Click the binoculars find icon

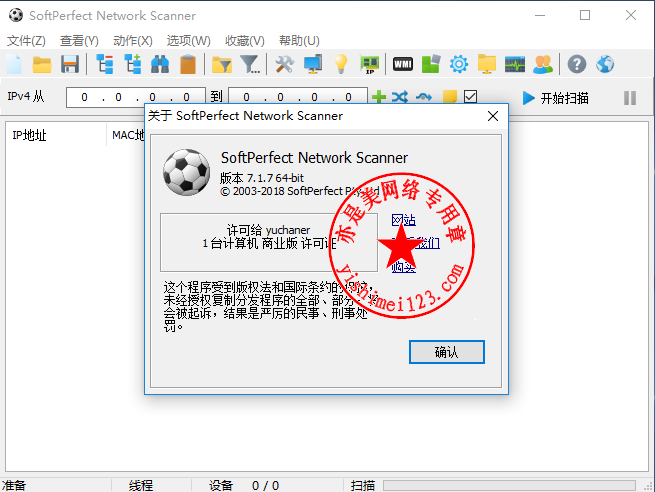coord(160,64)
